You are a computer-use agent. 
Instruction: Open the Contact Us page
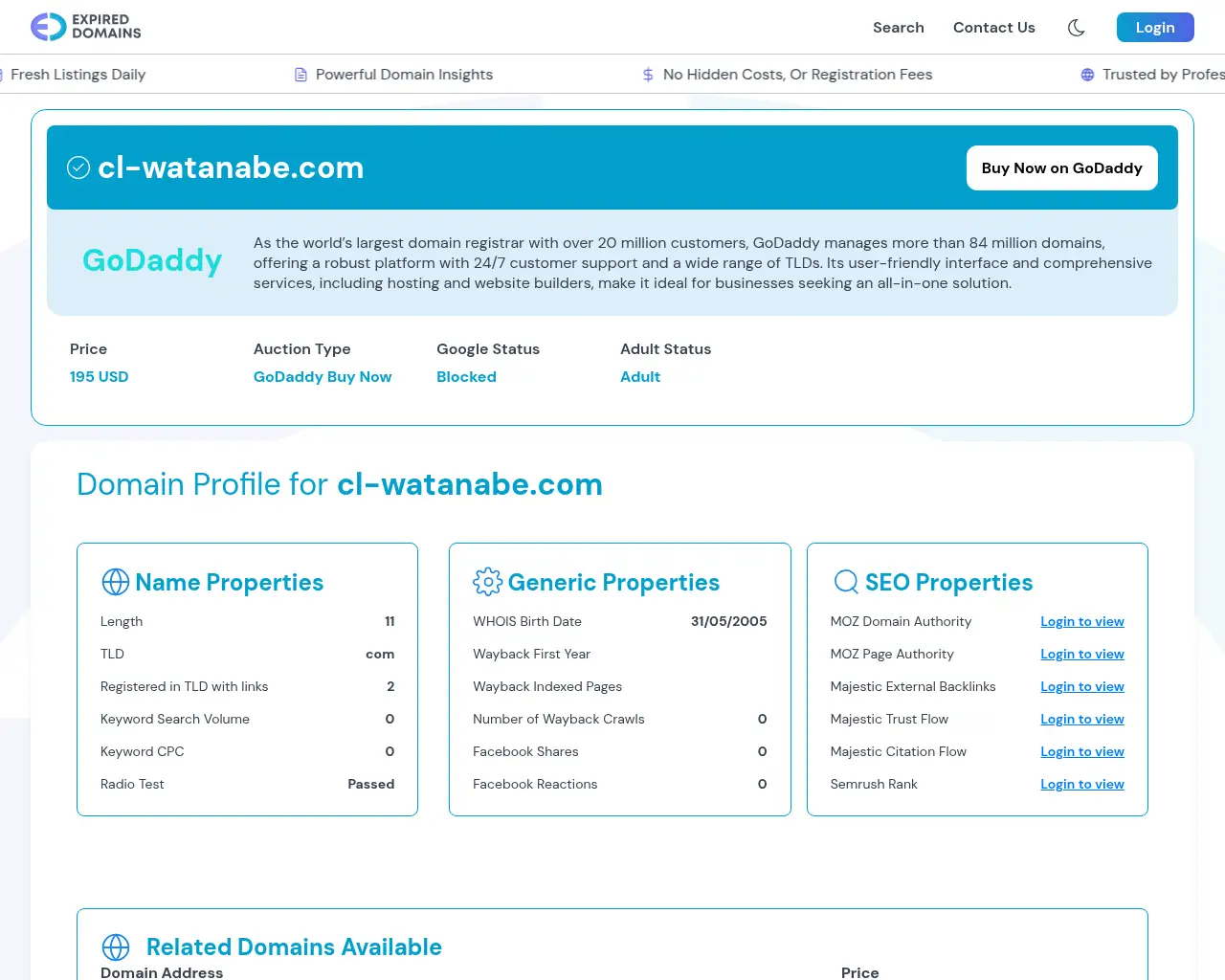993,28
